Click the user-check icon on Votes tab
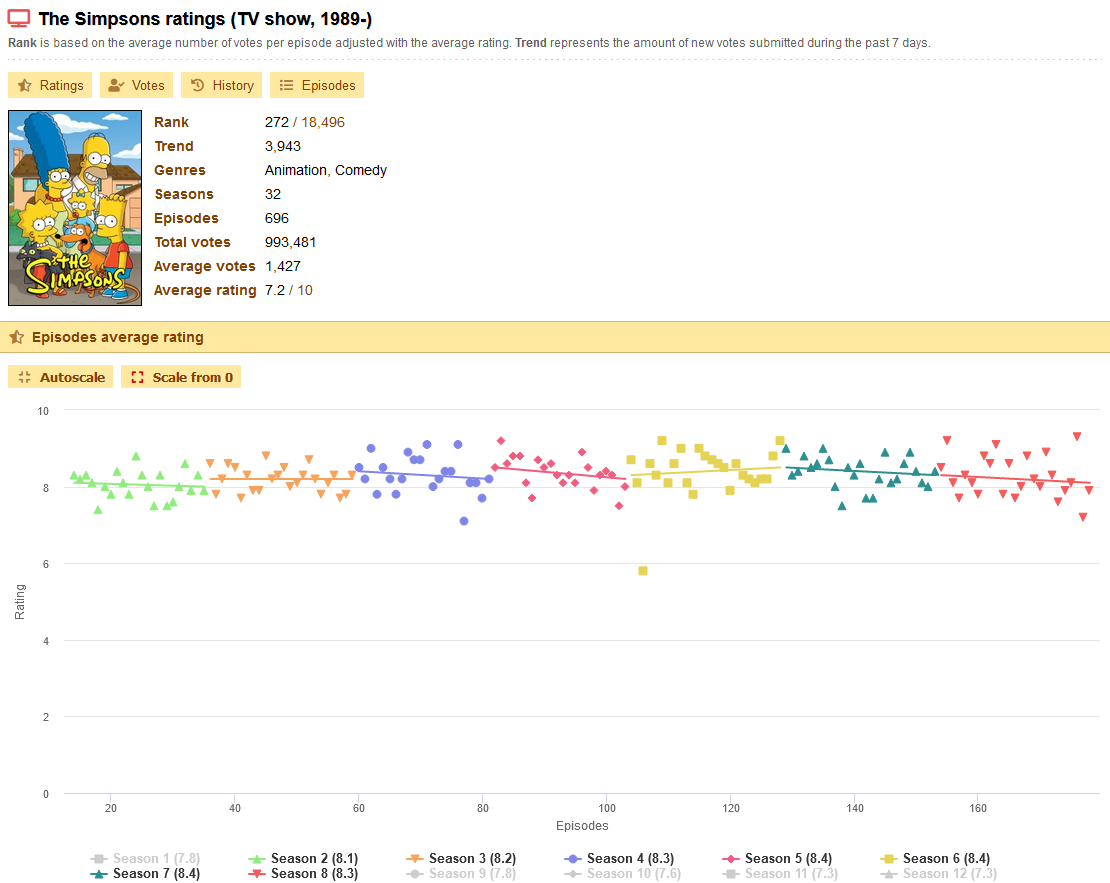The height and width of the screenshot is (883, 1110). [116, 86]
